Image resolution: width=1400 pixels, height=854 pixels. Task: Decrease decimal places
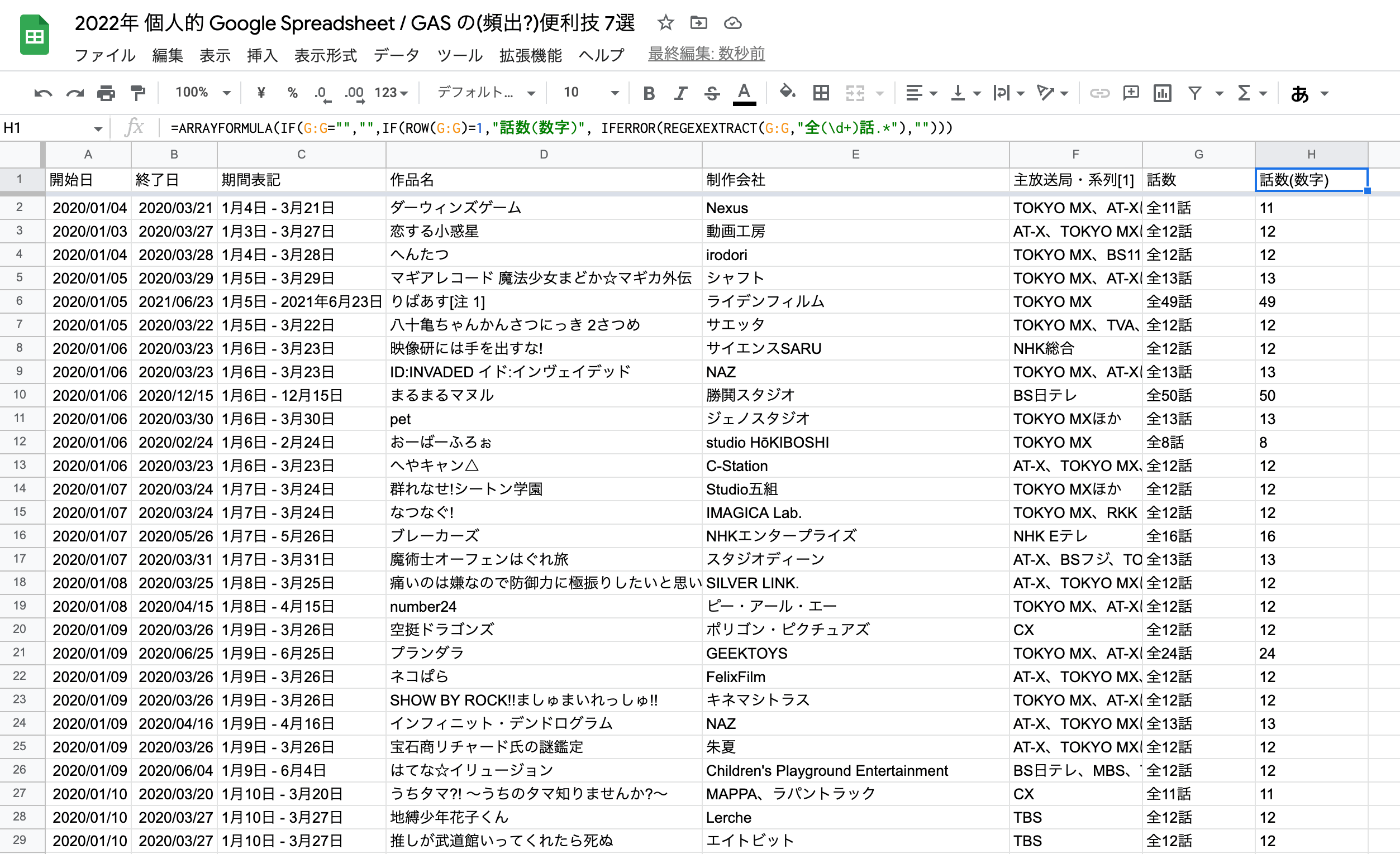coord(321,93)
